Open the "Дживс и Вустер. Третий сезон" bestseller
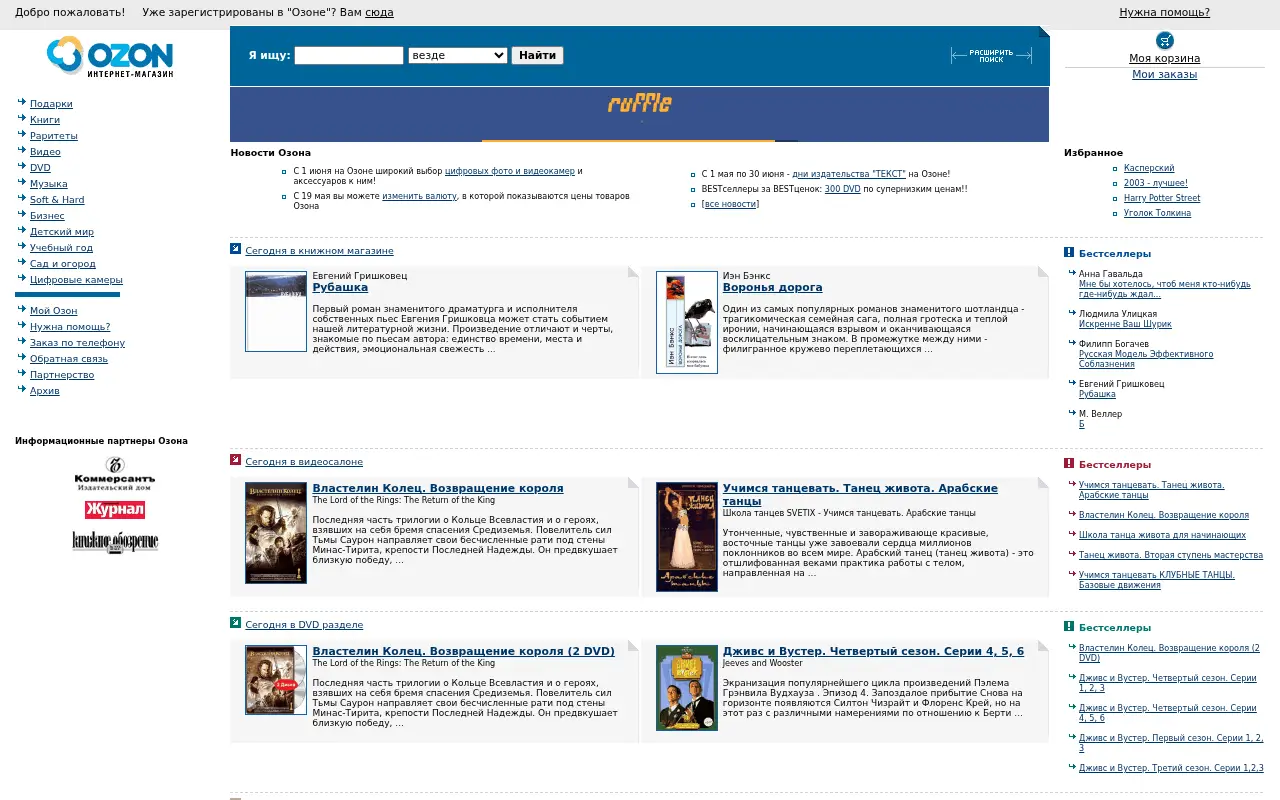Viewport: 1280px width, 800px height. pos(1171,768)
